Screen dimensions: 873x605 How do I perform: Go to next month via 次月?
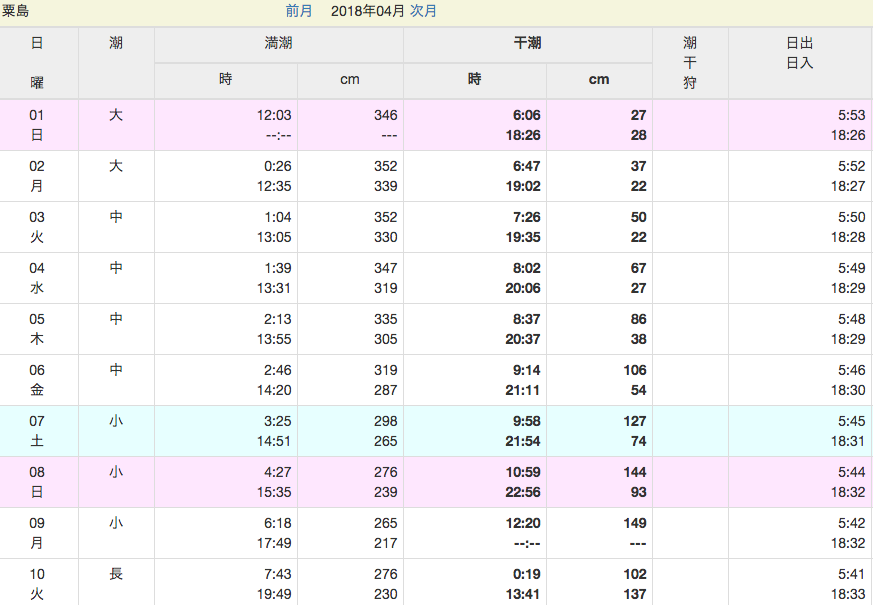point(423,12)
